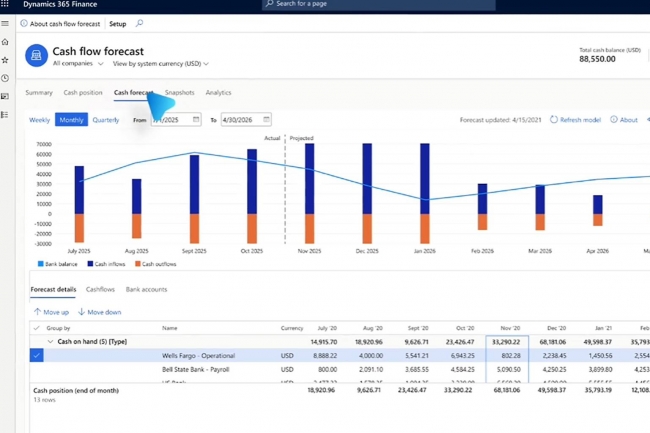Click the magnifier in Search for a page

tap(269, 4)
